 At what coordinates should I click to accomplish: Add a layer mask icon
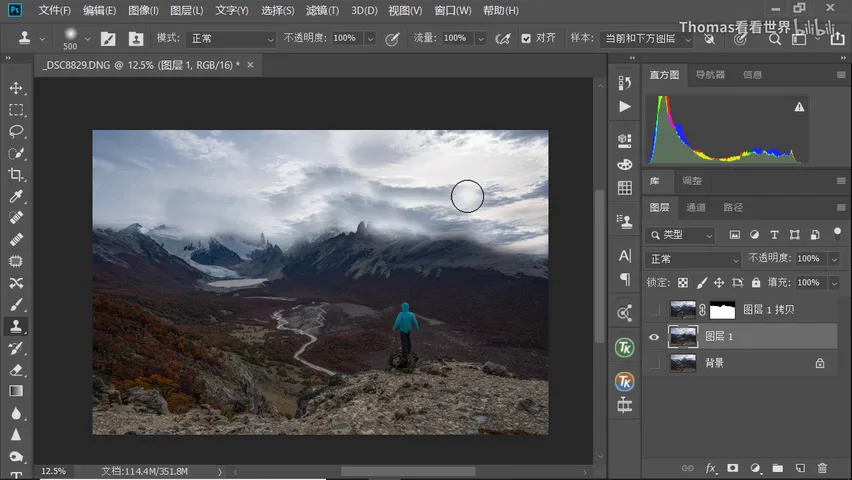point(733,468)
